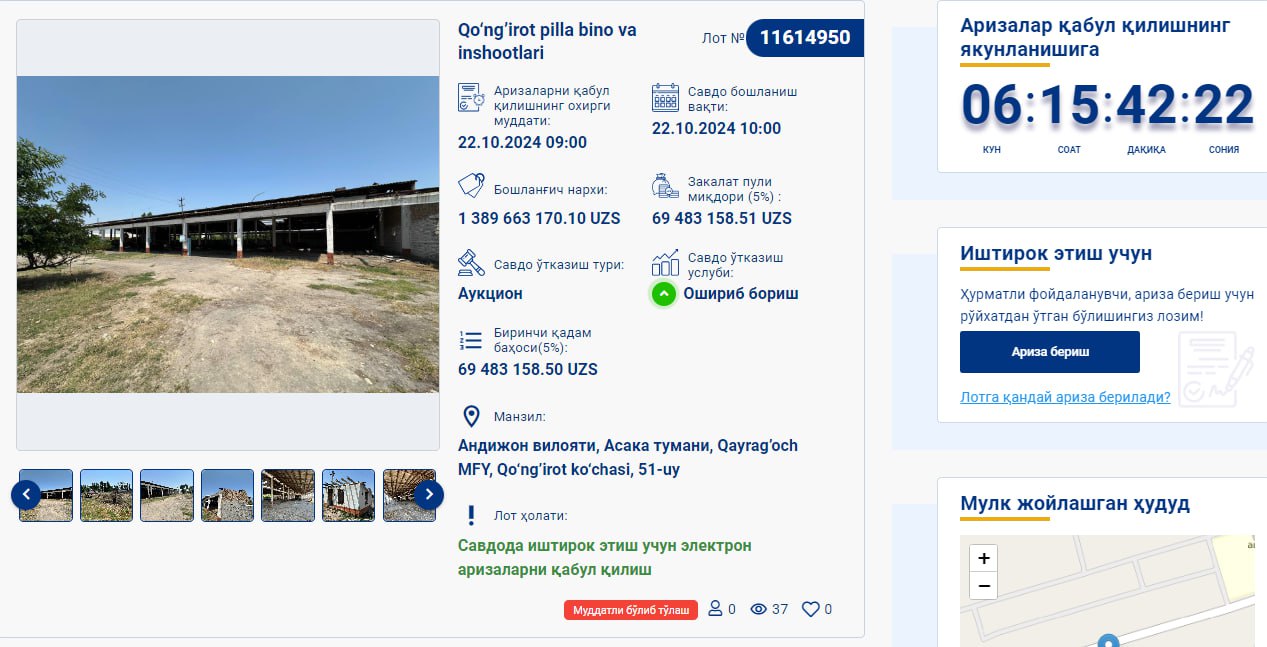Select the fourth gallery thumbnail
The image size is (1267, 647).
point(227,495)
